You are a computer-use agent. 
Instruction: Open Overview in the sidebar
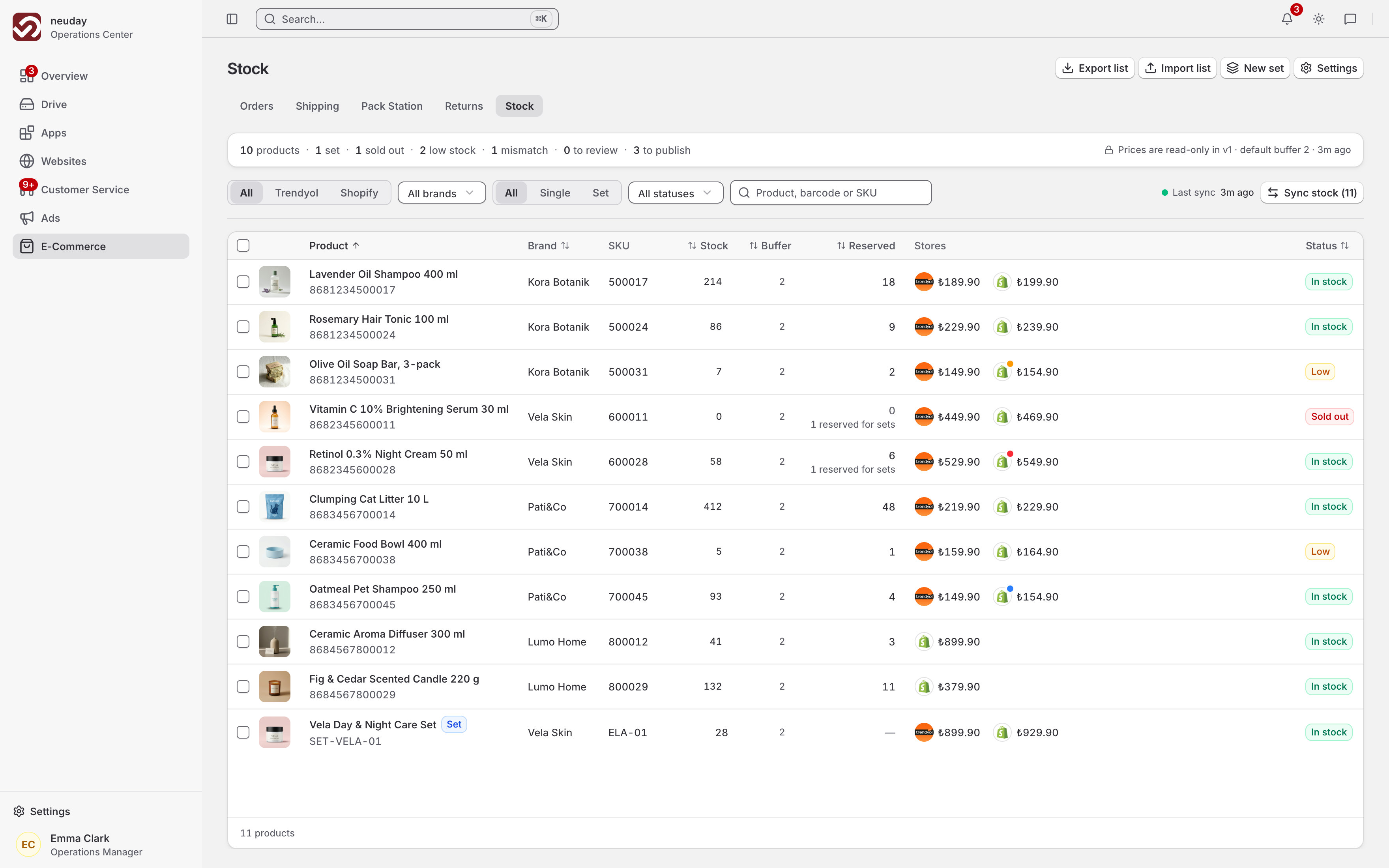point(101,76)
